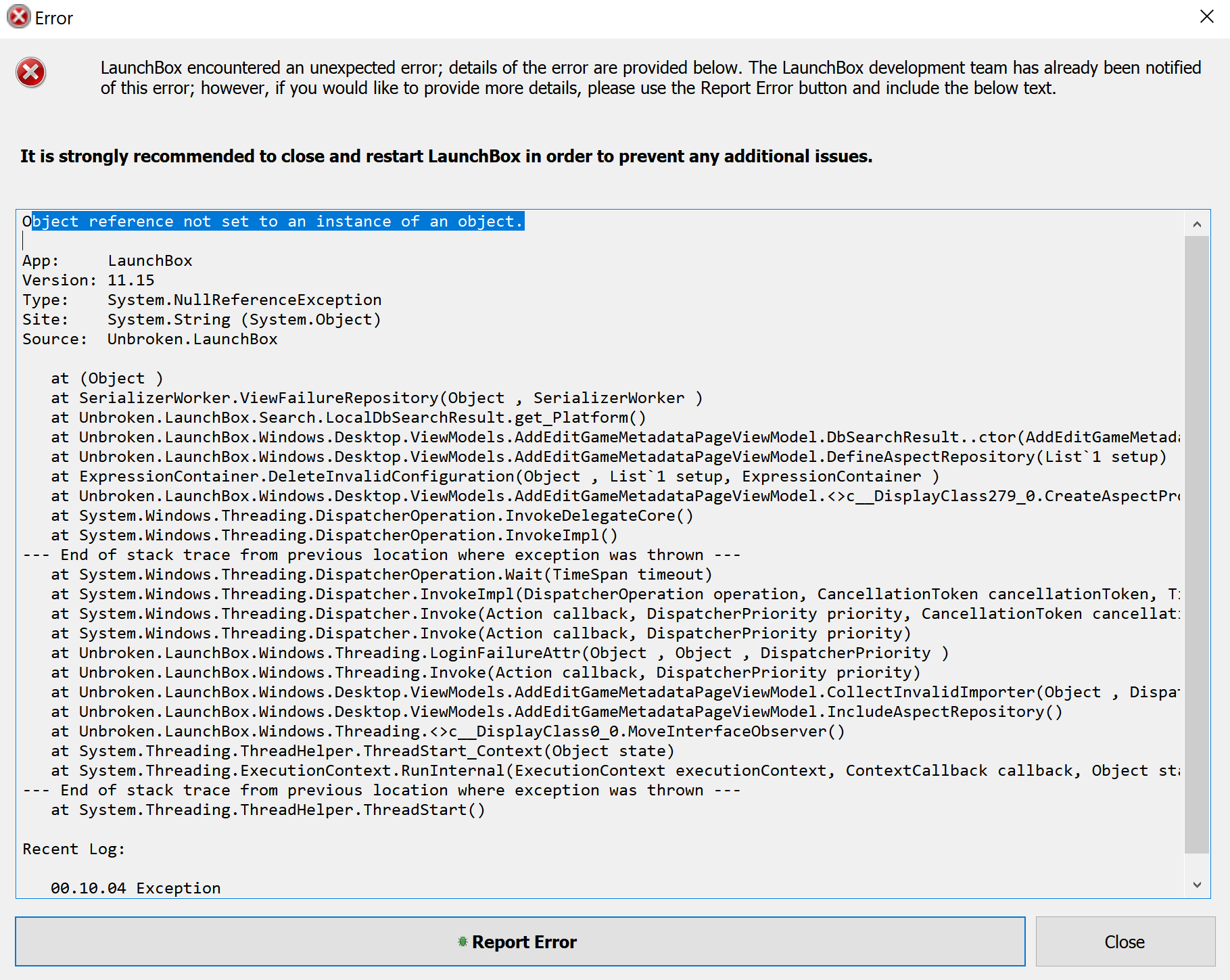The image size is (1230, 980).
Task: Click the 'Site: System.String (System.Object)' line
Action: point(202,319)
